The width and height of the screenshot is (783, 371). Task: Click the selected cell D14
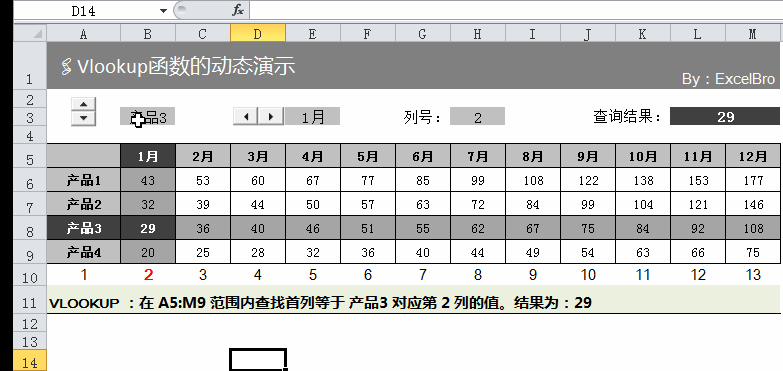(258, 360)
